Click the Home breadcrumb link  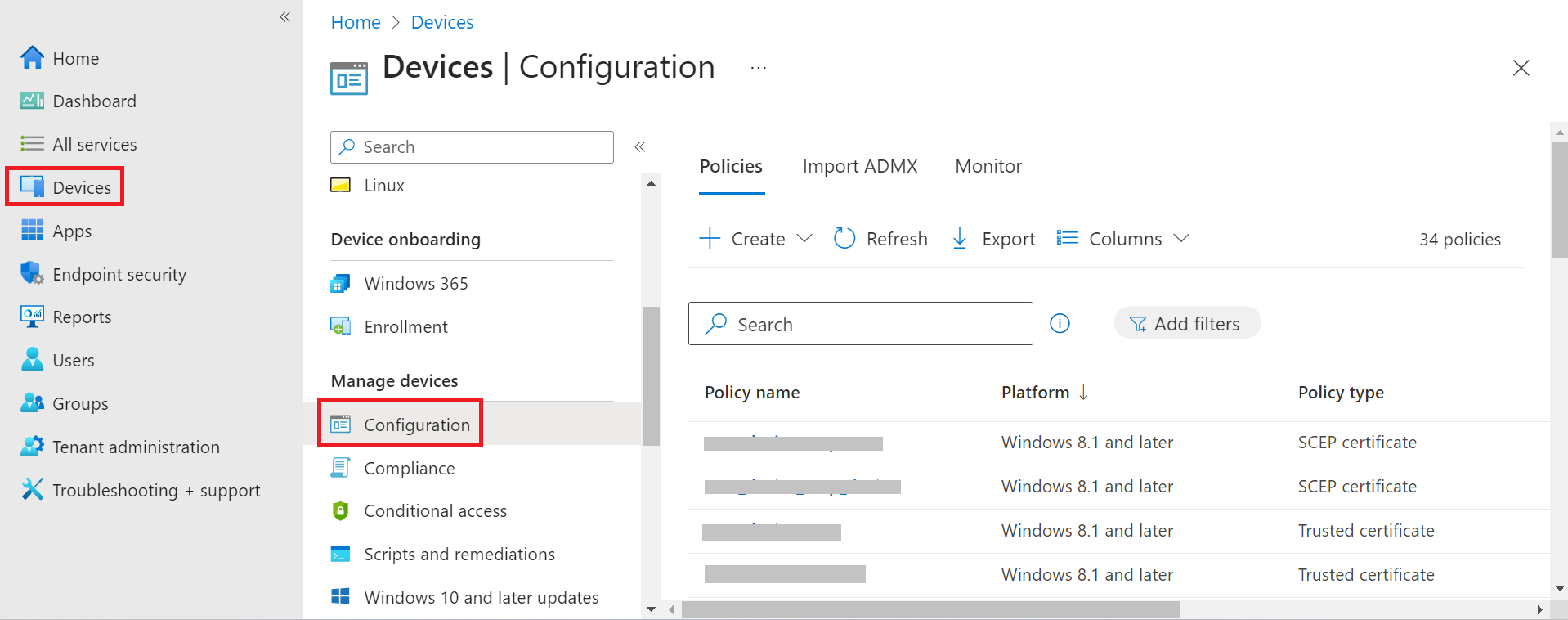(356, 22)
